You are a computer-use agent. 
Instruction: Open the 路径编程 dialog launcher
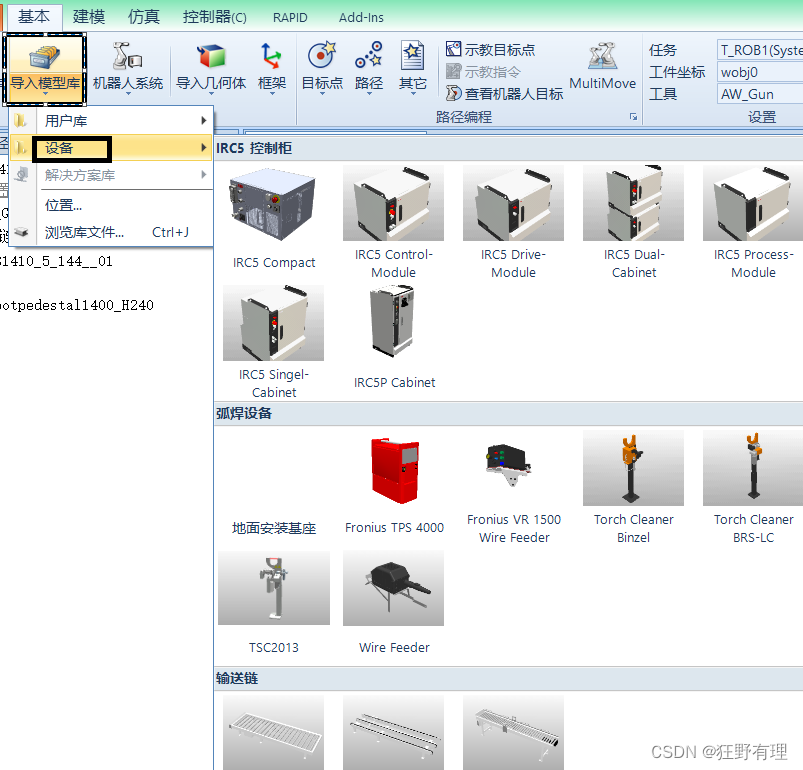(633, 117)
